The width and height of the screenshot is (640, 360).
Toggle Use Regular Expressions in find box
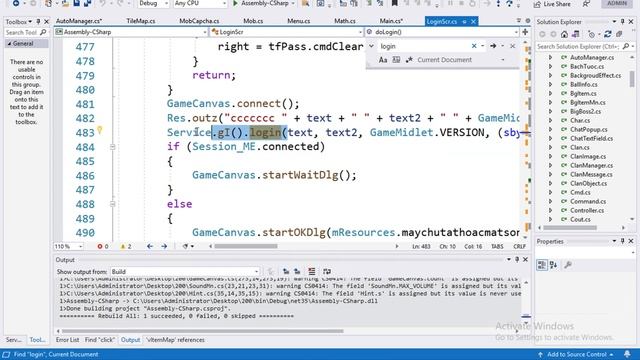(409, 60)
